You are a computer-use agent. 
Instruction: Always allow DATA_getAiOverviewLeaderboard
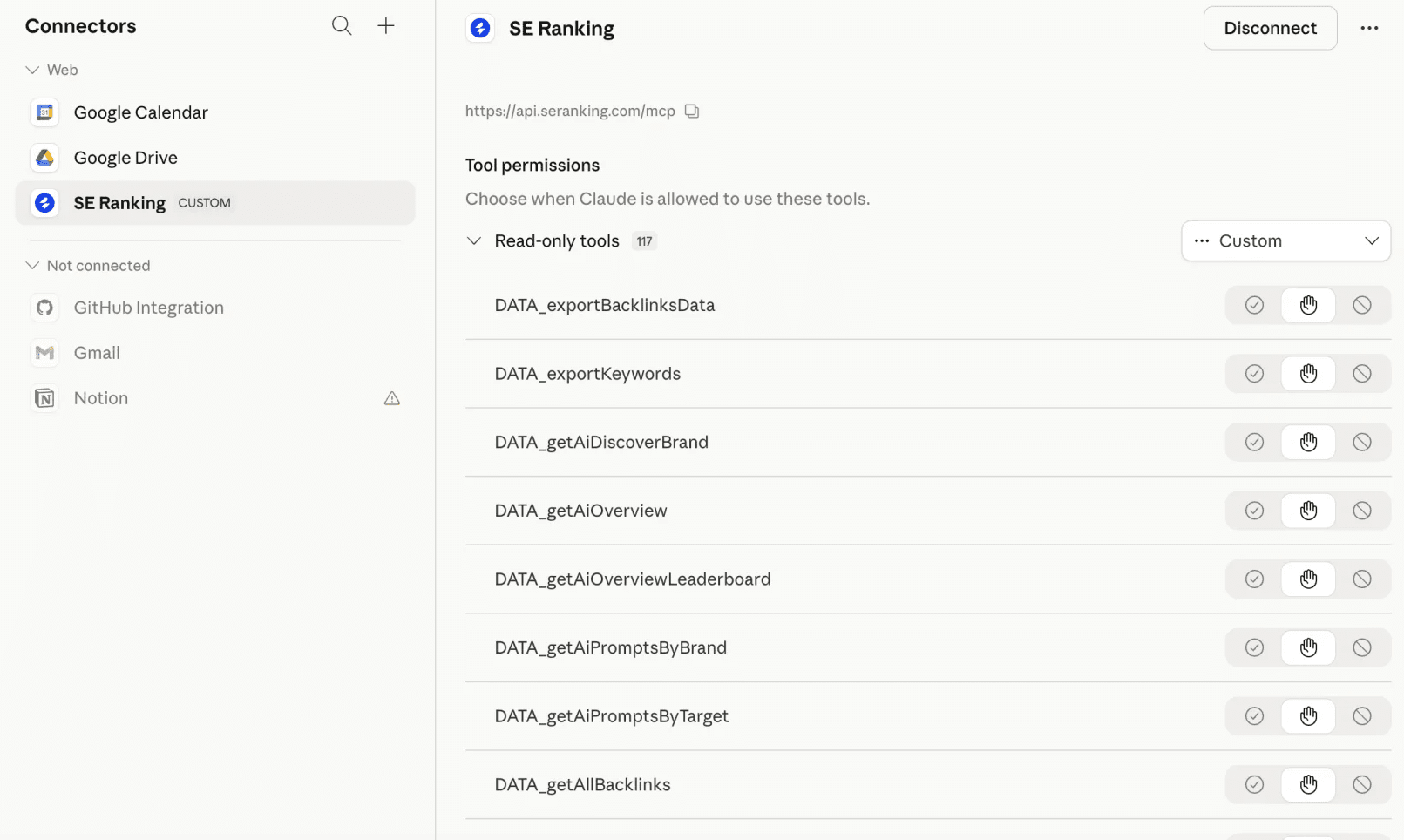click(x=1254, y=579)
